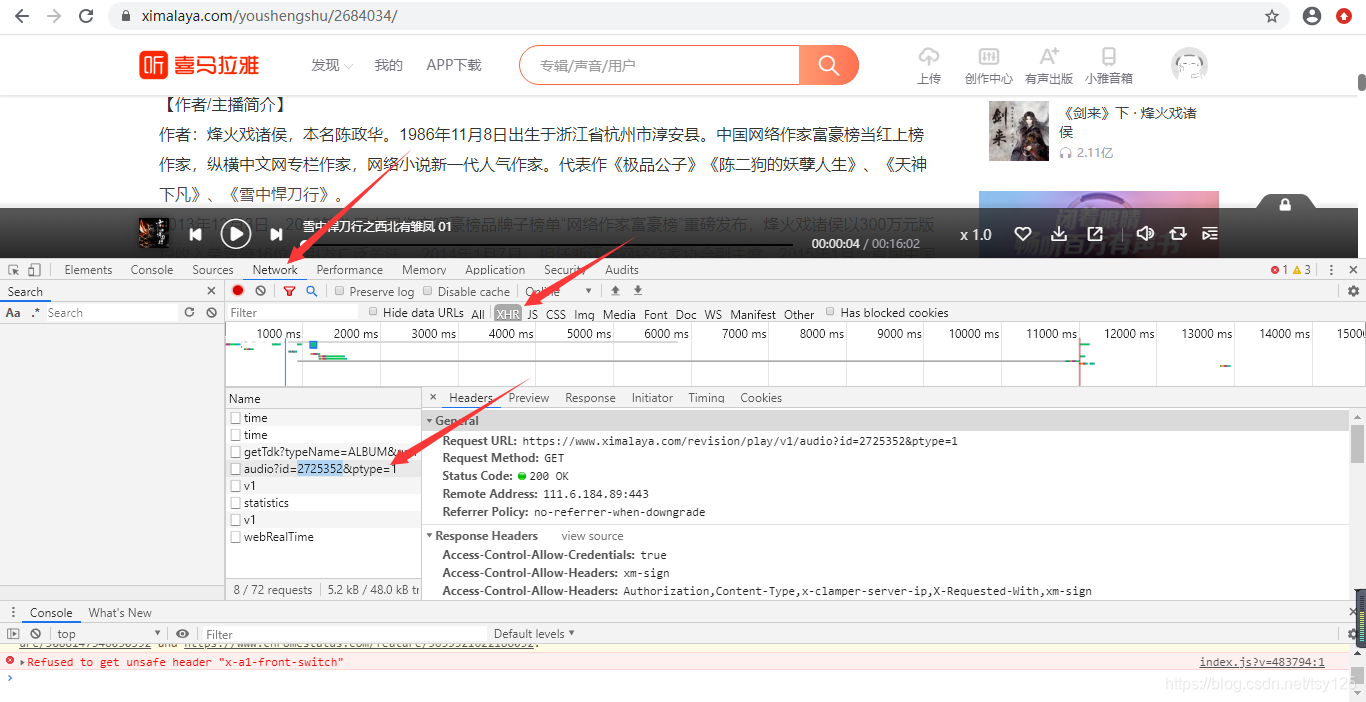
Task: Click the lock icon above player bar
Action: 1285,204
